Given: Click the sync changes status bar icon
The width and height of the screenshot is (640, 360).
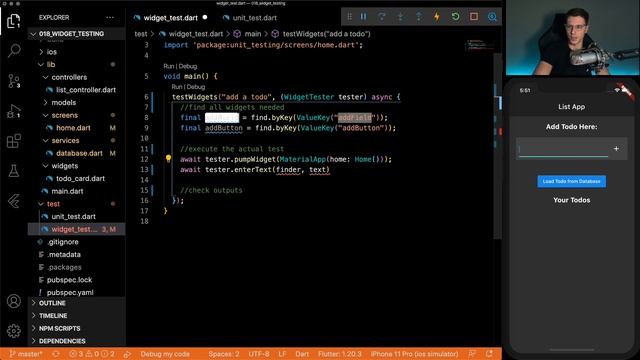Looking at the screenshot, I should coord(56,354).
